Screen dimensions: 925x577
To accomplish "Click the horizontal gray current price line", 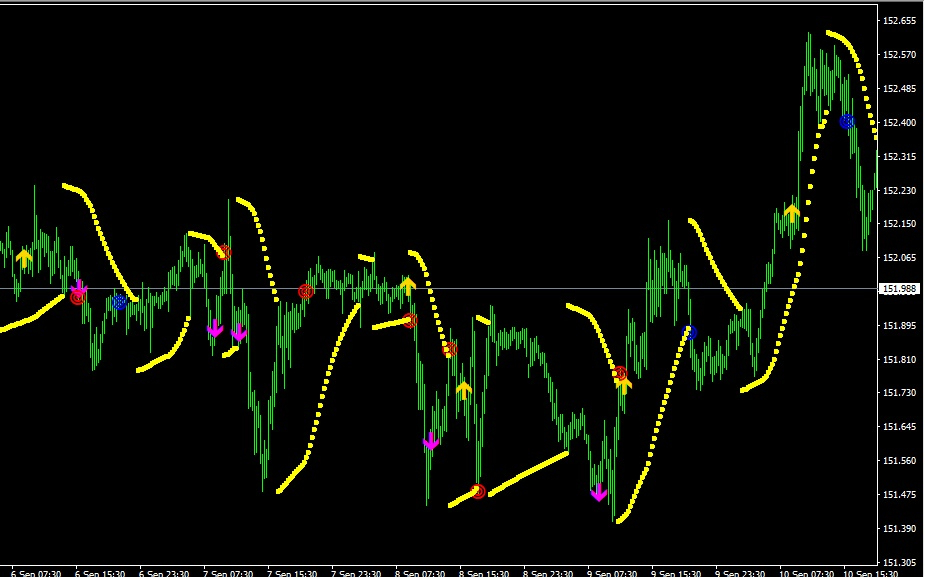I will [439, 288].
